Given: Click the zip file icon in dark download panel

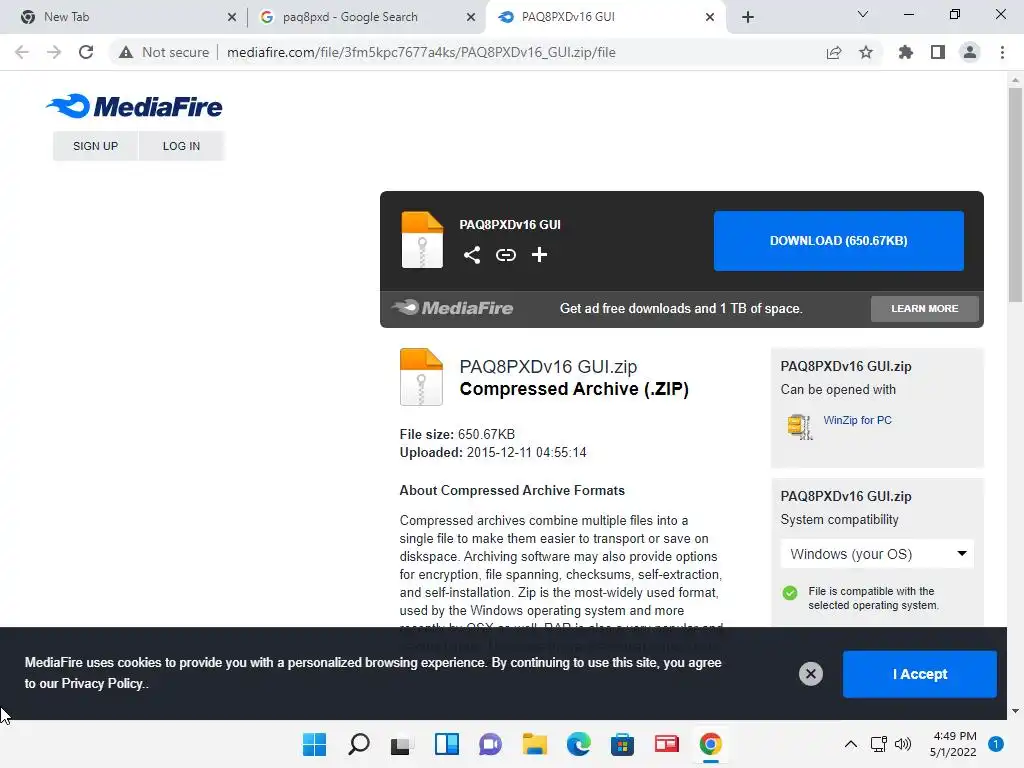Looking at the screenshot, I should tap(422, 240).
